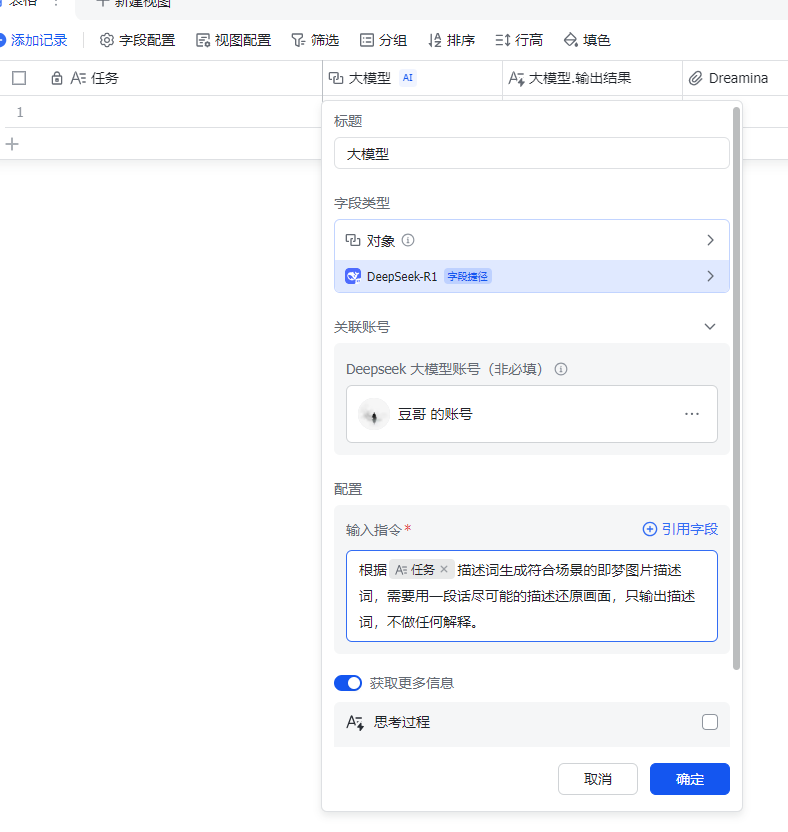Click the info icon next to 对象
The width and height of the screenshot is (788, 832).
pos(408,240)
